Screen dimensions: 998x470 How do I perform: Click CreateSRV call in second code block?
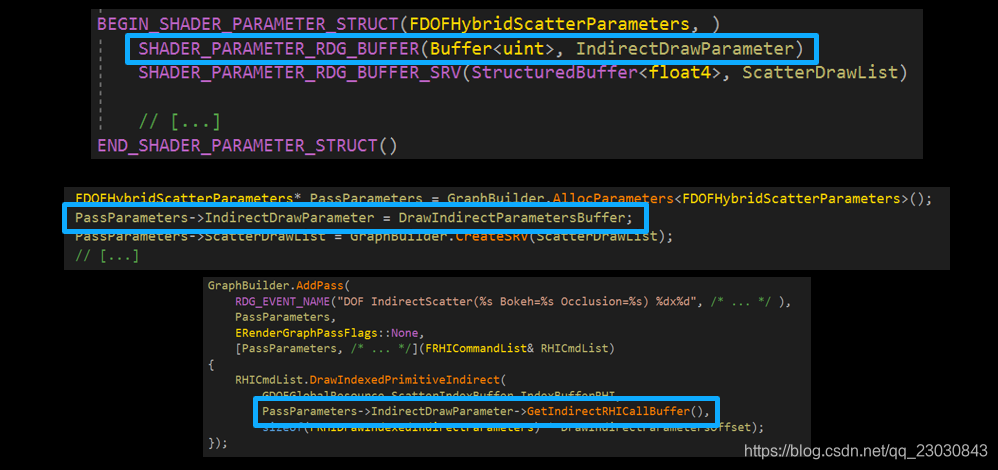491,236
